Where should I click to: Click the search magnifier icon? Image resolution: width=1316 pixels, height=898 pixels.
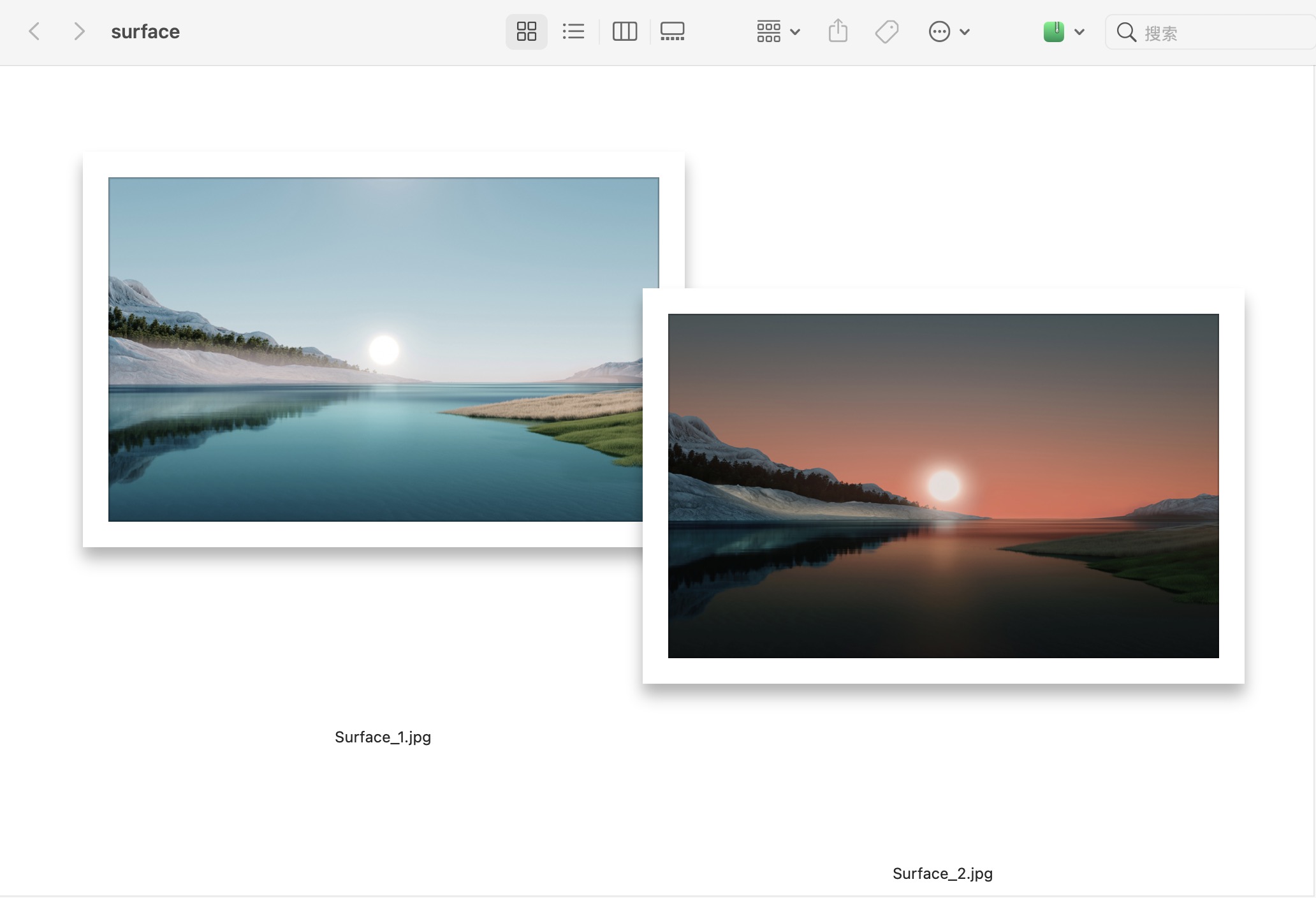(1126, 32)
